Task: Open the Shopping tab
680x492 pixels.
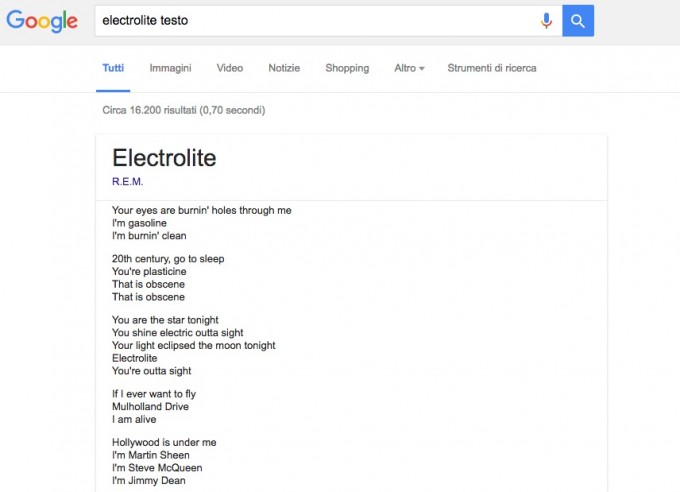Action: [x=347, y=68]
